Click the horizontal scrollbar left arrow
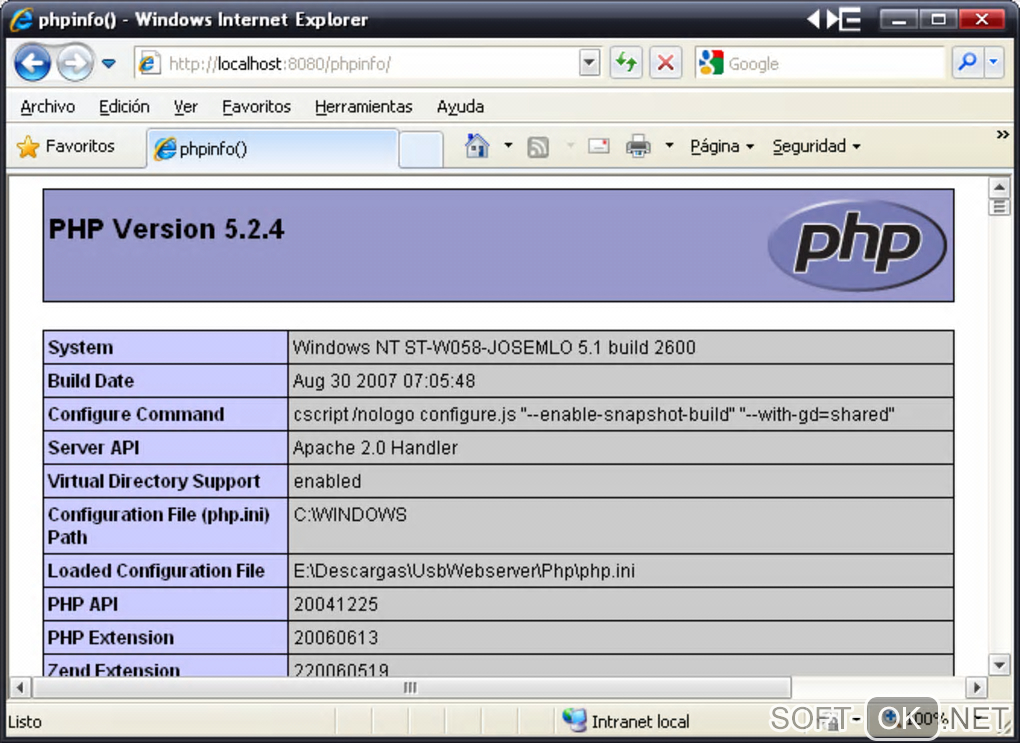This screenshot has height=743, width=1020. tap(20, 687)
